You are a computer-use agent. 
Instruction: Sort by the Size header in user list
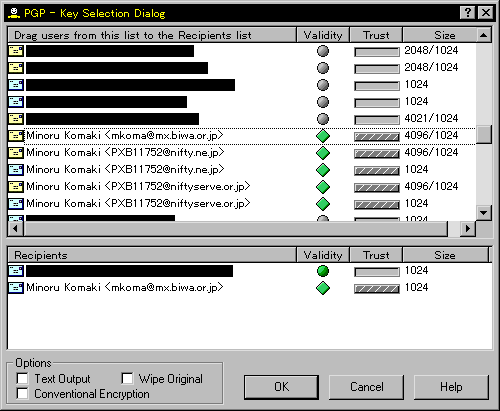pos(440,35)
